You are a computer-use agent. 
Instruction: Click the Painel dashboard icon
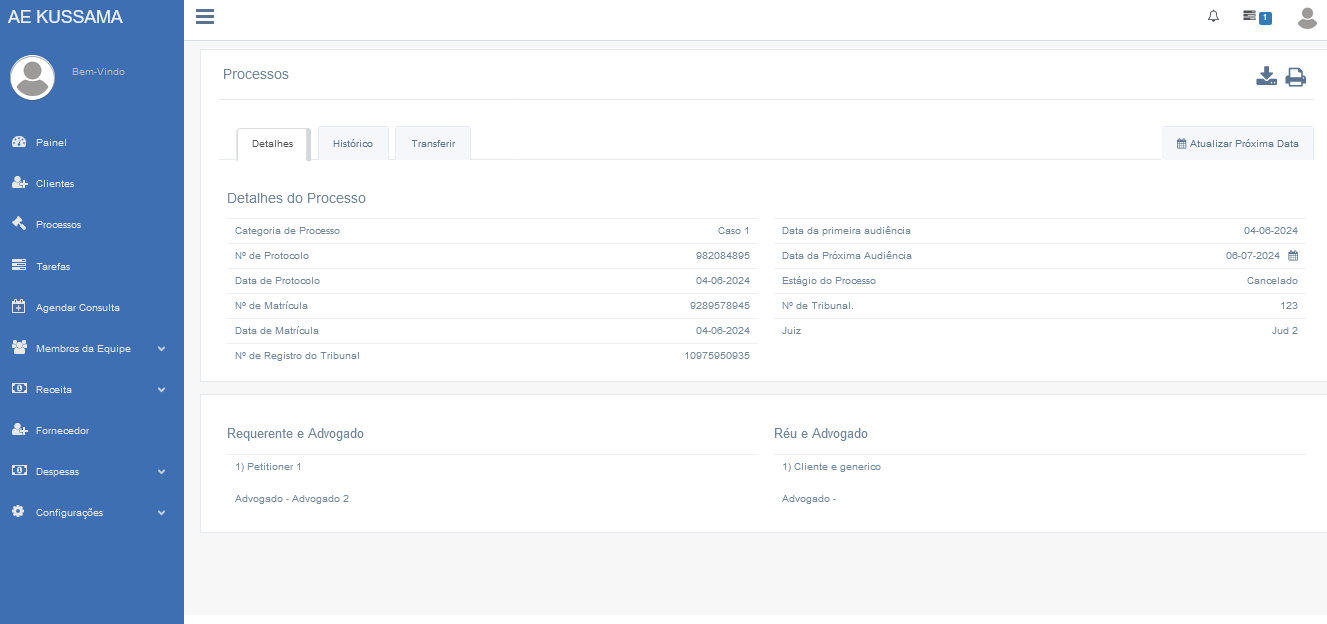point(19,142)
